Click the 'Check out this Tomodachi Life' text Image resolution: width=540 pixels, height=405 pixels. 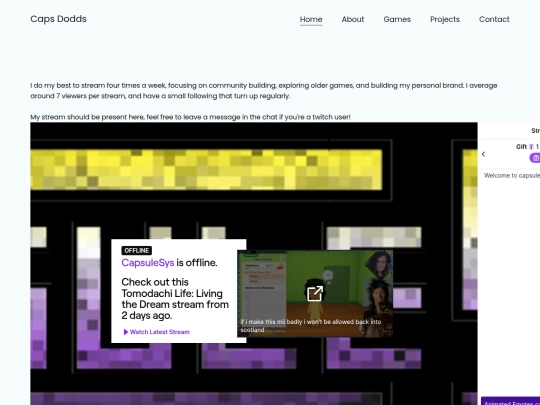tap(175, 299)
